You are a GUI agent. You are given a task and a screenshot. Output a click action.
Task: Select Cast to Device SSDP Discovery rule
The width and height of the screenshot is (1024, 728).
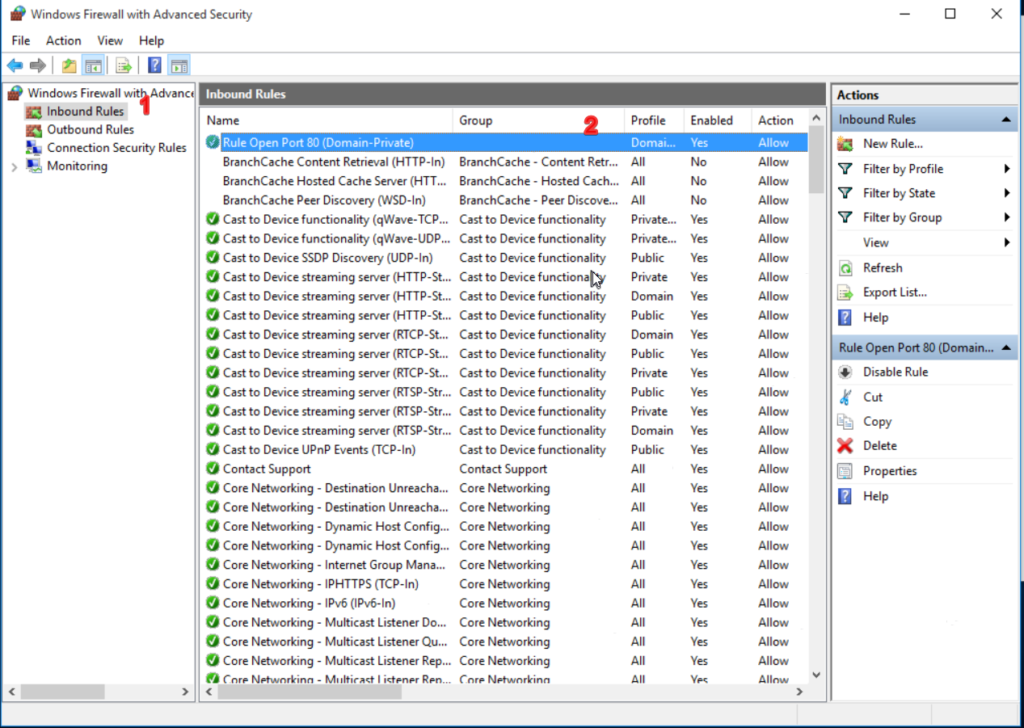pos(505,258)
